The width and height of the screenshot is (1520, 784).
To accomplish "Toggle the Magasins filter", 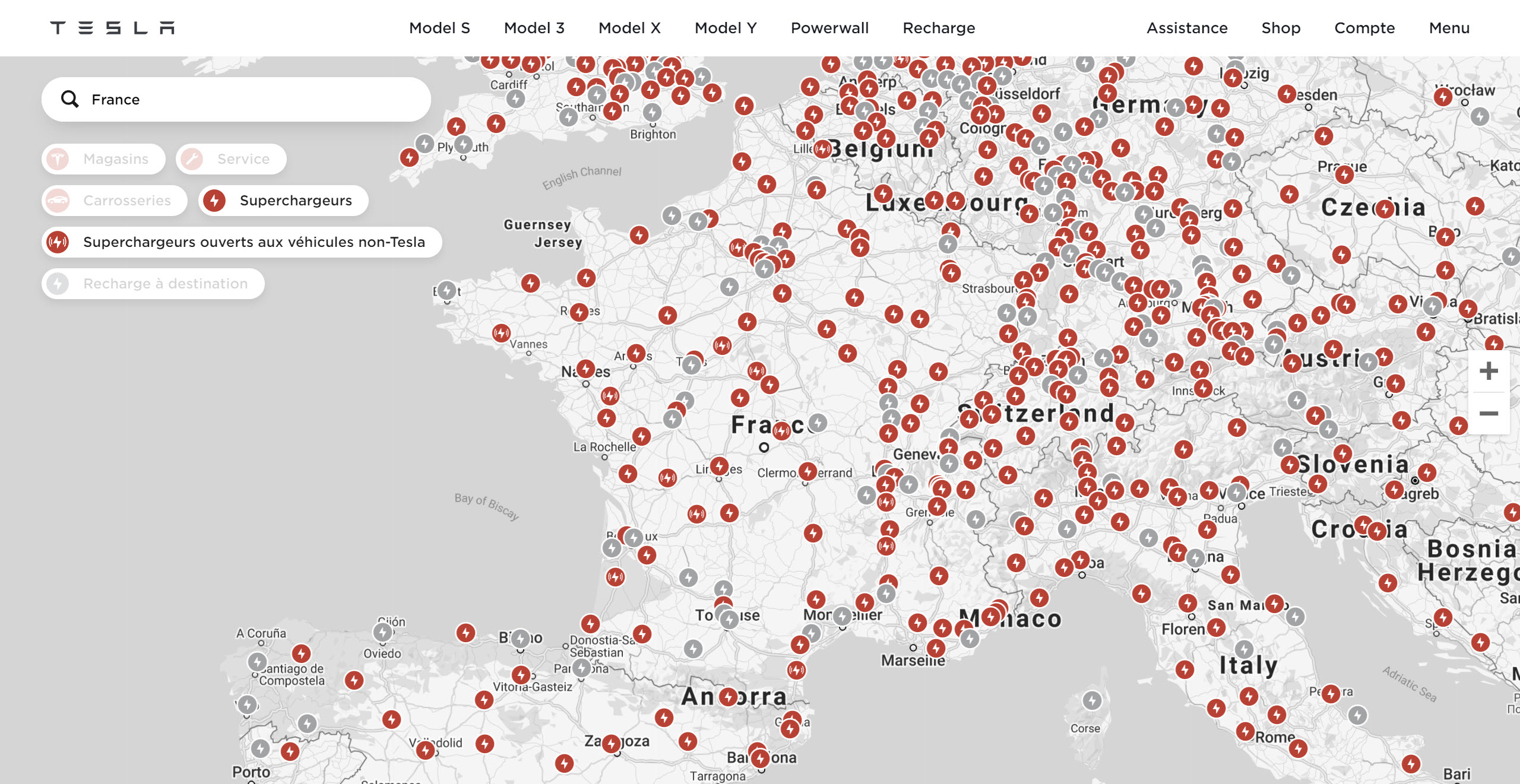I will [x=103, y=159].
